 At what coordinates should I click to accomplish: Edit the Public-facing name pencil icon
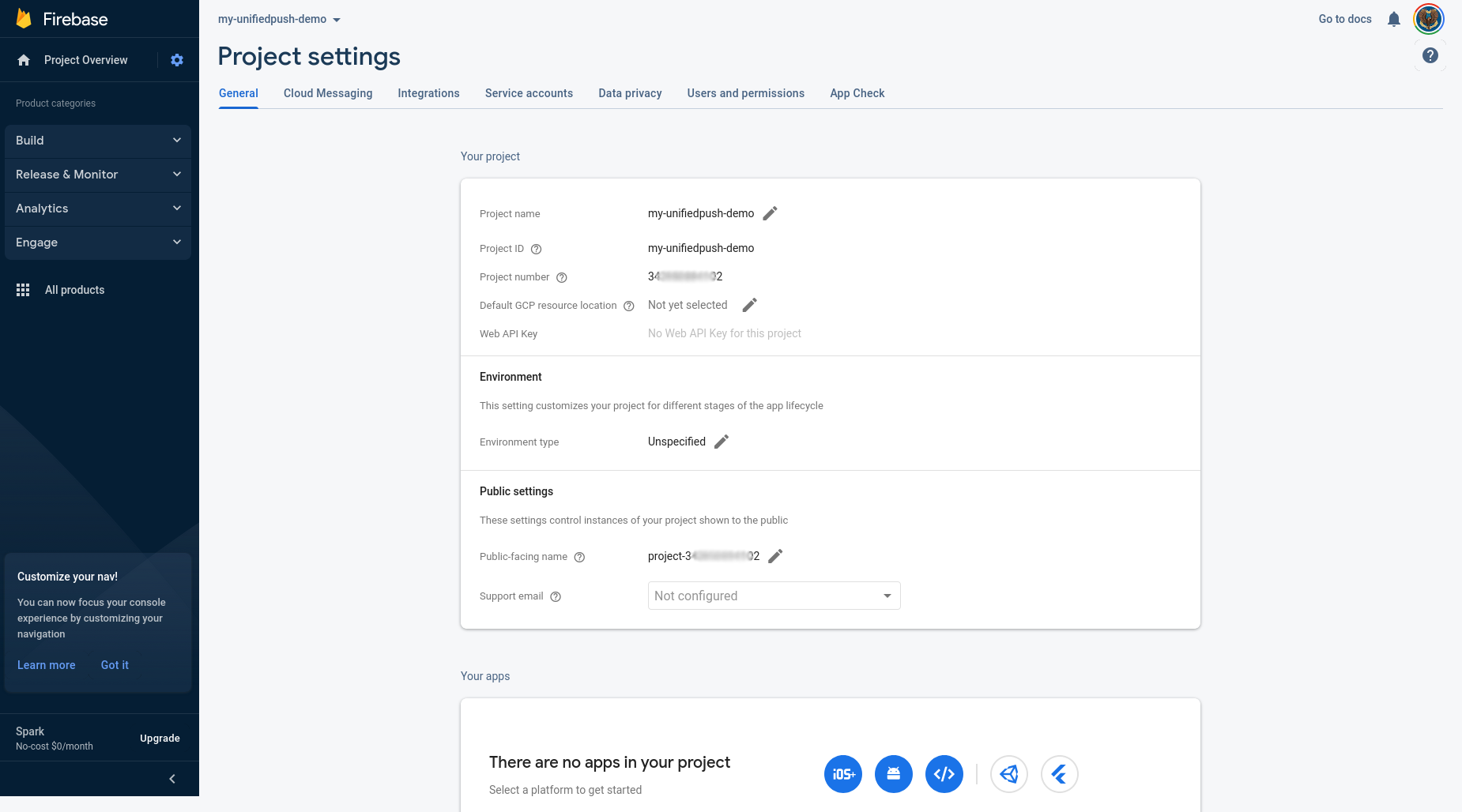(x=776, y=556)
